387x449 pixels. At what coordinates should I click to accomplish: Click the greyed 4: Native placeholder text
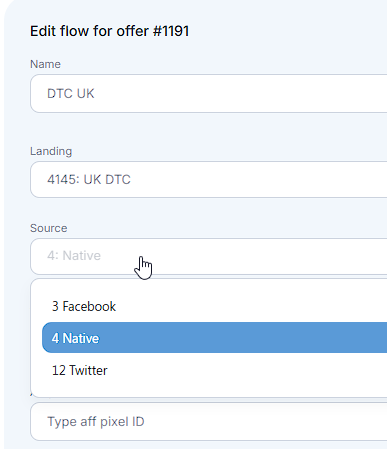[x=74, y=256]
